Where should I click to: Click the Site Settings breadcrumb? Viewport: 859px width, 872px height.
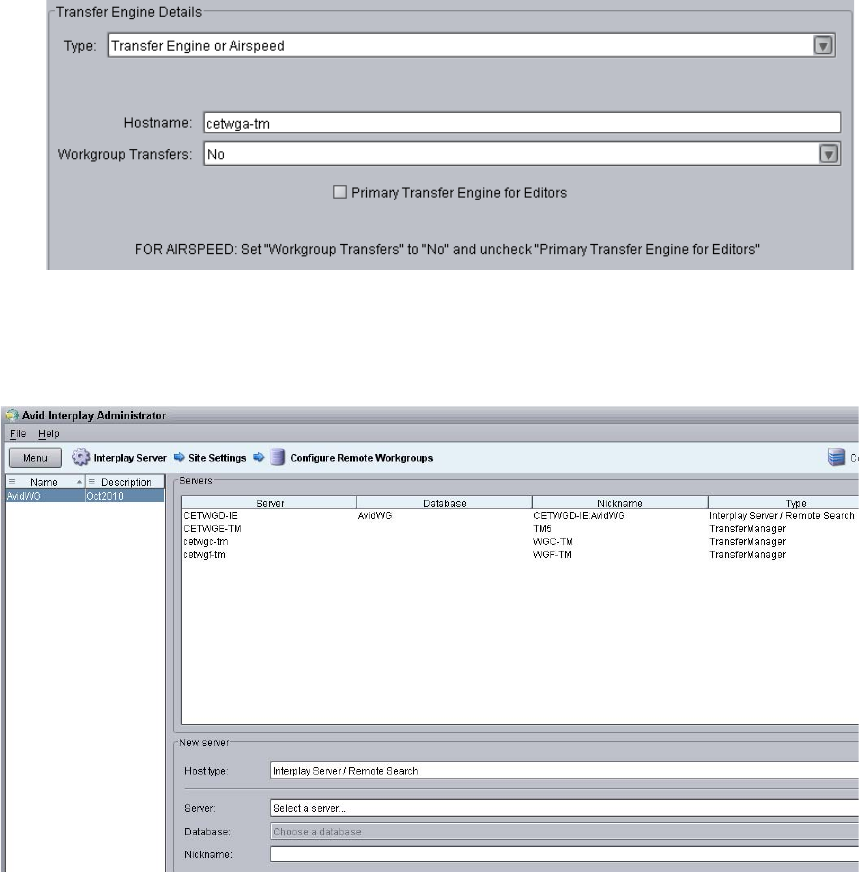pos(217,458)
